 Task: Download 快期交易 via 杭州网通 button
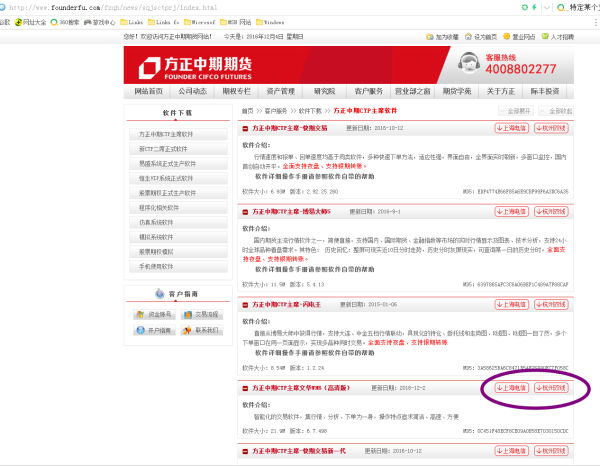pyautogui.click(x=550, y=129)
